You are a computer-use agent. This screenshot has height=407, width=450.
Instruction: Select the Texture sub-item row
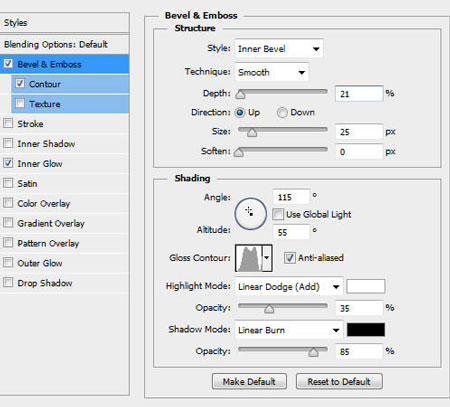click(70, 104)
